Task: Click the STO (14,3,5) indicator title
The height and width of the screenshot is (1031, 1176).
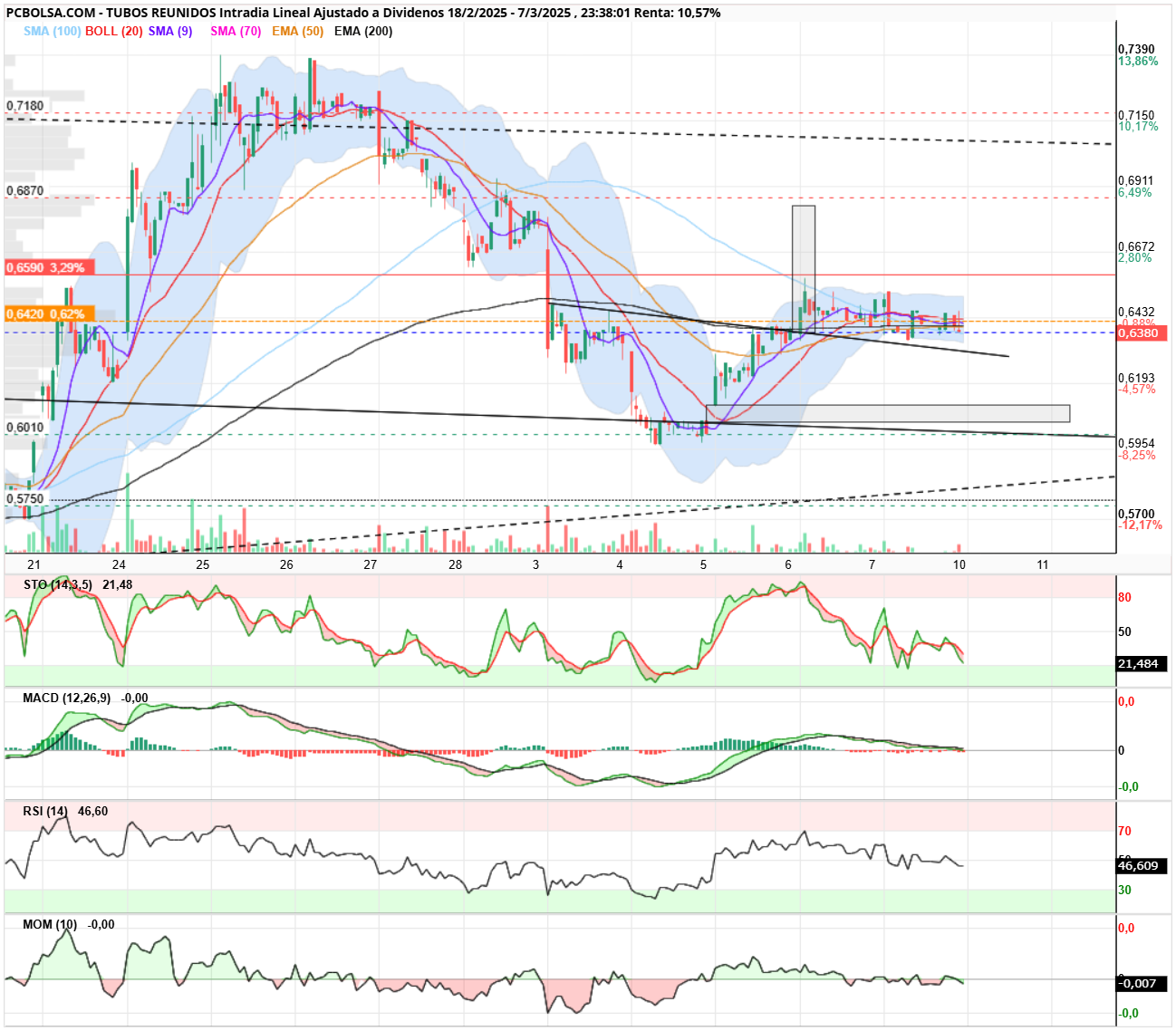Action: pos(58,585)
